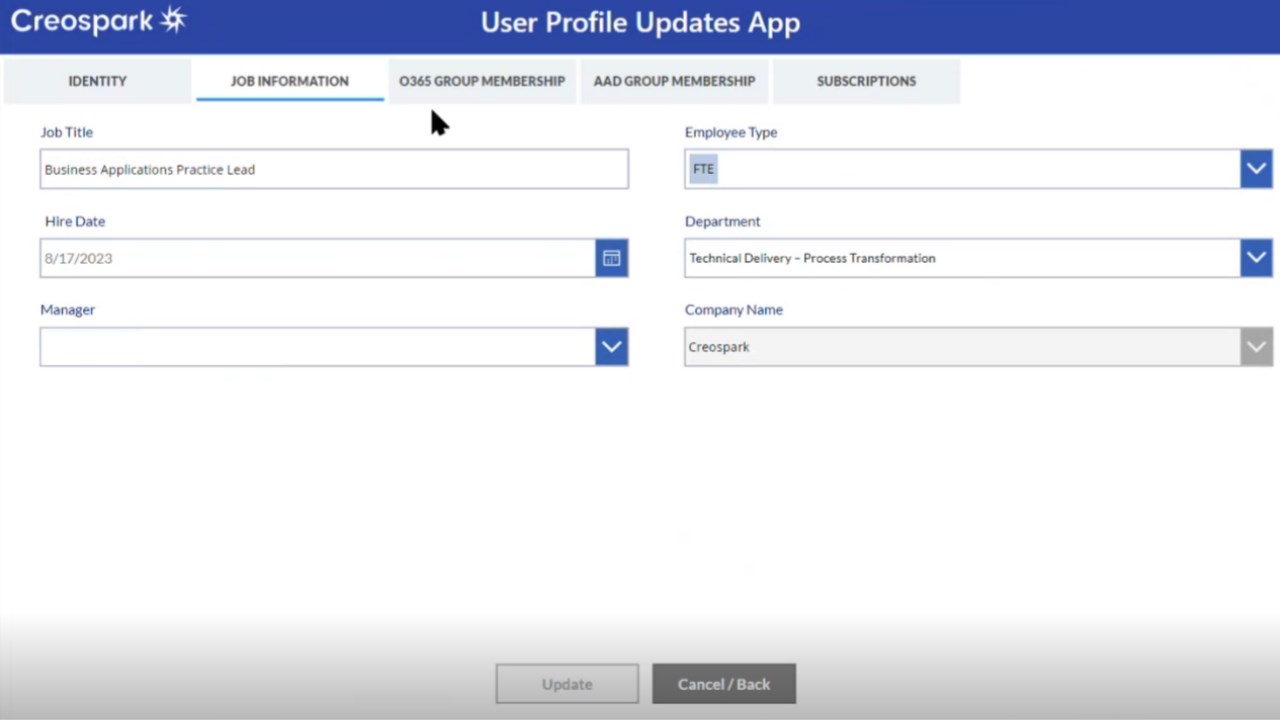
Task: Click the Update button
Action: [x=567, y=684]
